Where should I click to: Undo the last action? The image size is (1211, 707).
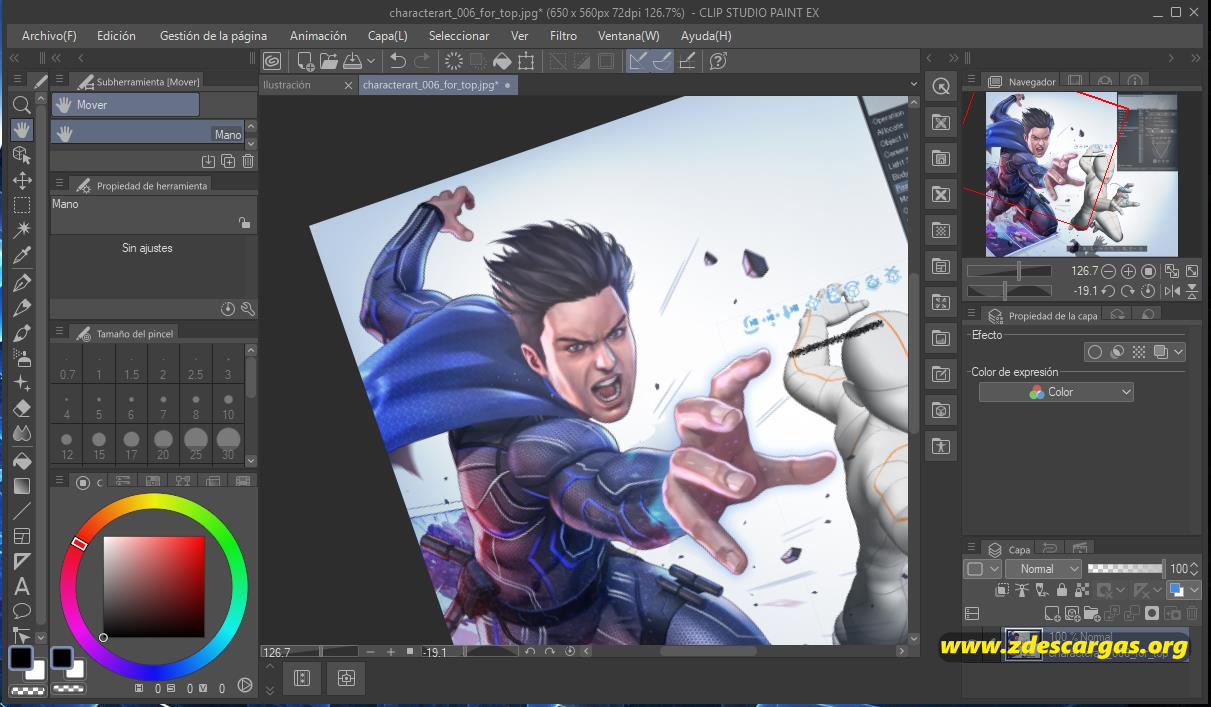point(398,61)
